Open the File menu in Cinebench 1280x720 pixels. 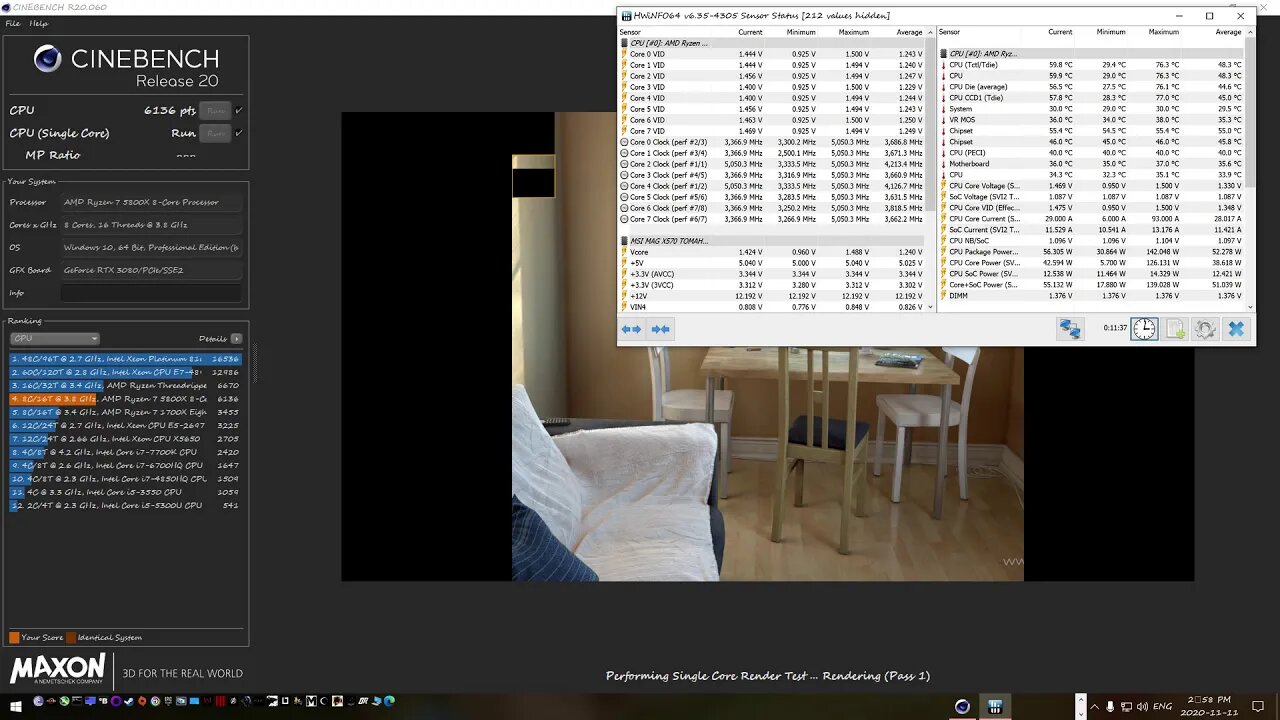point(13,23)
